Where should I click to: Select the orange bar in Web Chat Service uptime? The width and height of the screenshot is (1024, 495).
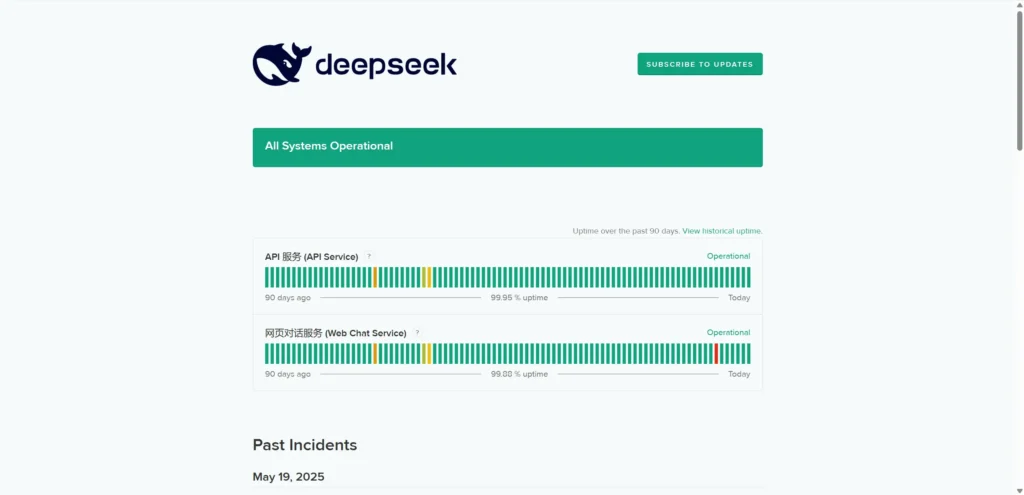[375, 353]
